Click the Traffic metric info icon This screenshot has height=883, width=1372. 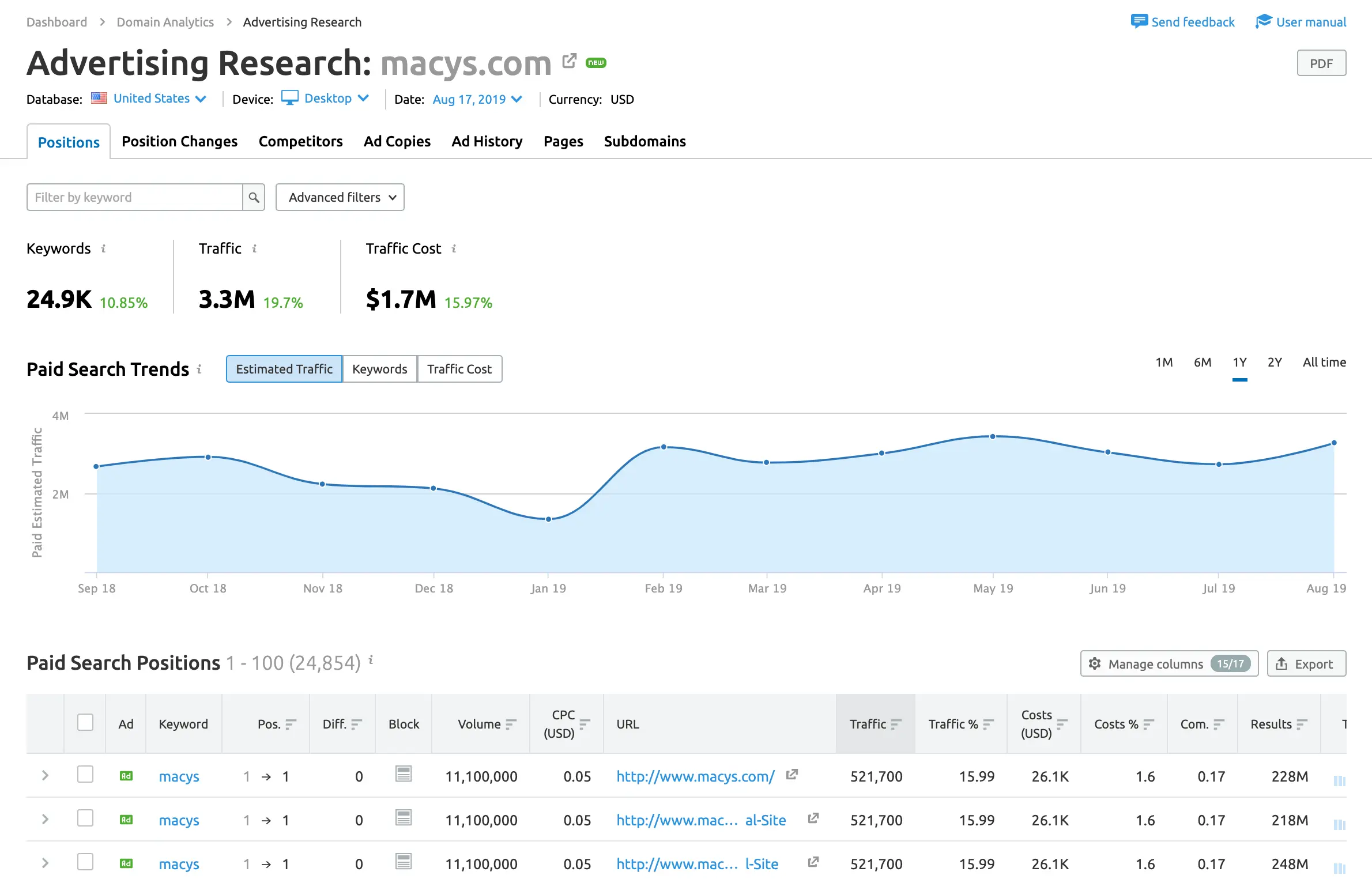click(x=254, y=248)
